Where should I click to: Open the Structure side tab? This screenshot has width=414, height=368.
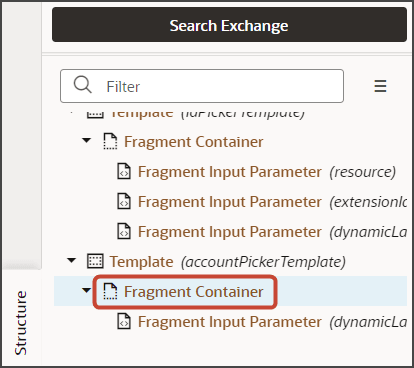(21, 322)
